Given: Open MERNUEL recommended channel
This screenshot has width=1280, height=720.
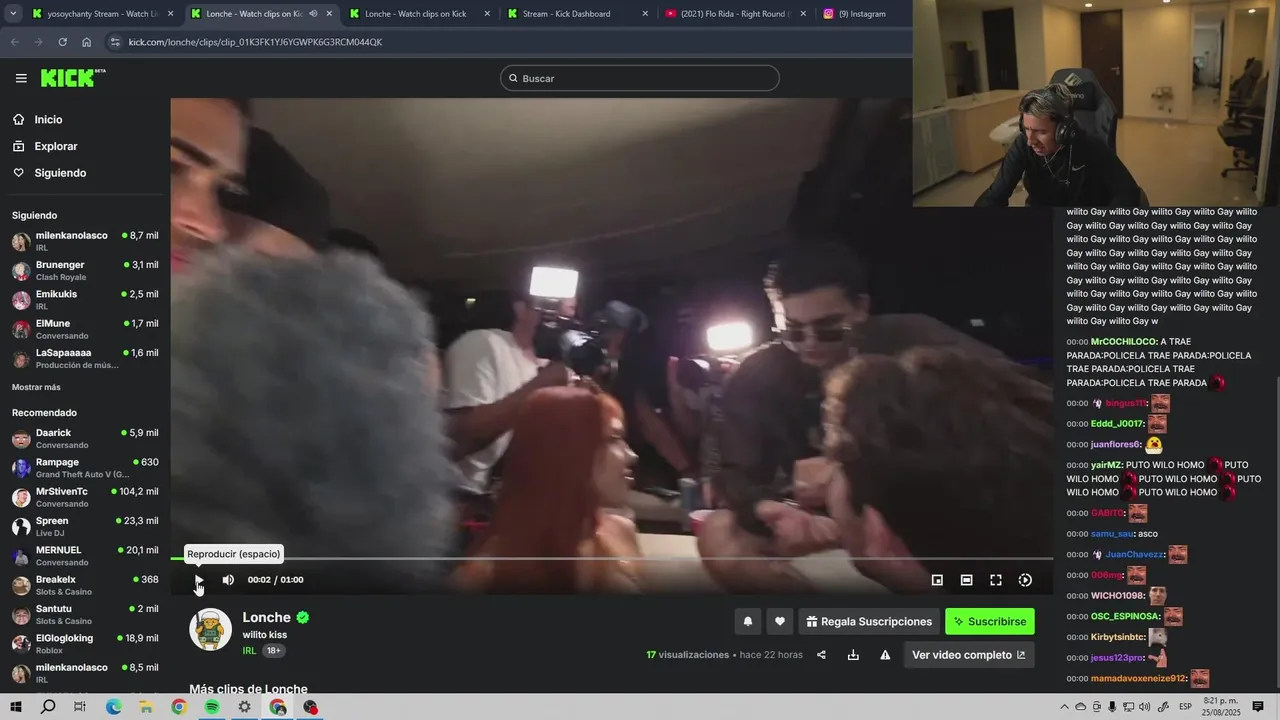Looking at the screenshot, I should [85, 556].
